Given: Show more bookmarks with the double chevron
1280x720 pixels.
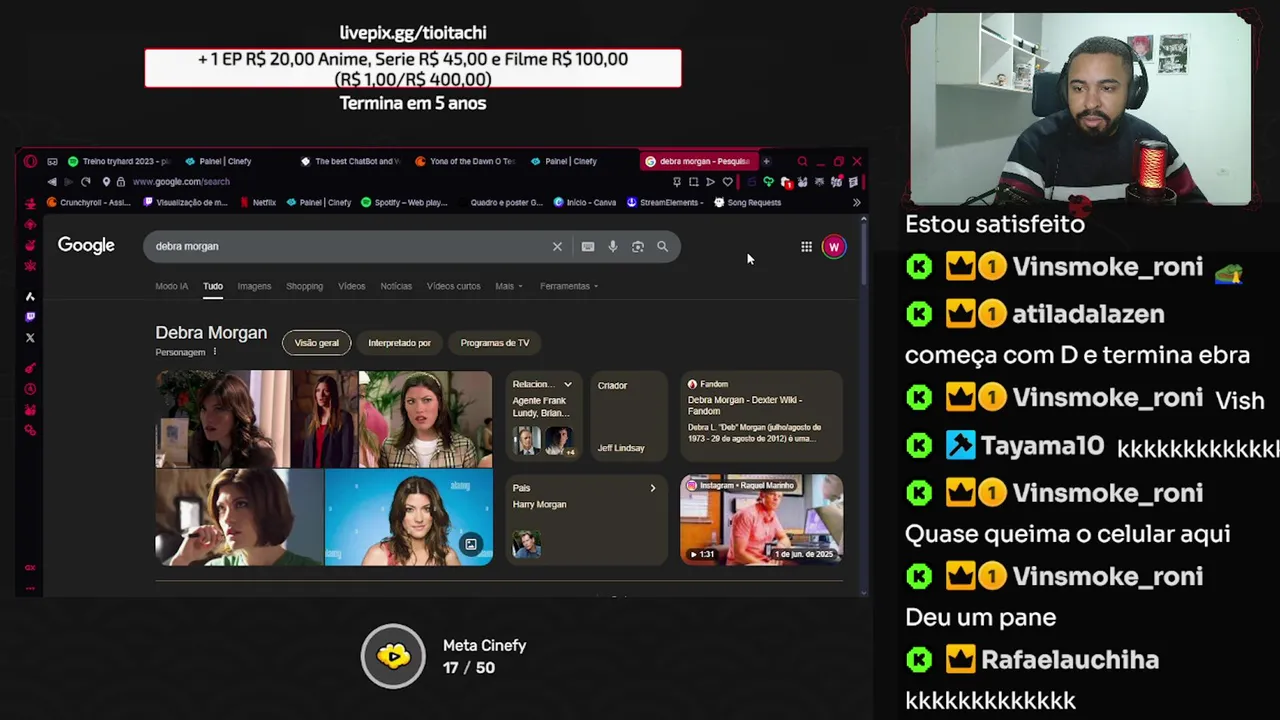Looking at the screenshot, I should (x=856, y=202).
